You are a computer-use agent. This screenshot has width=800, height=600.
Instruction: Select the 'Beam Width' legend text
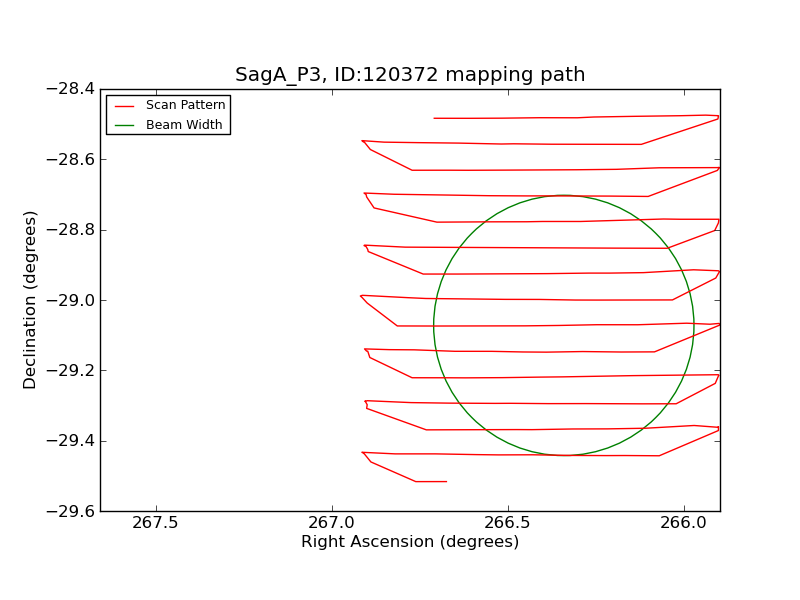184,125
